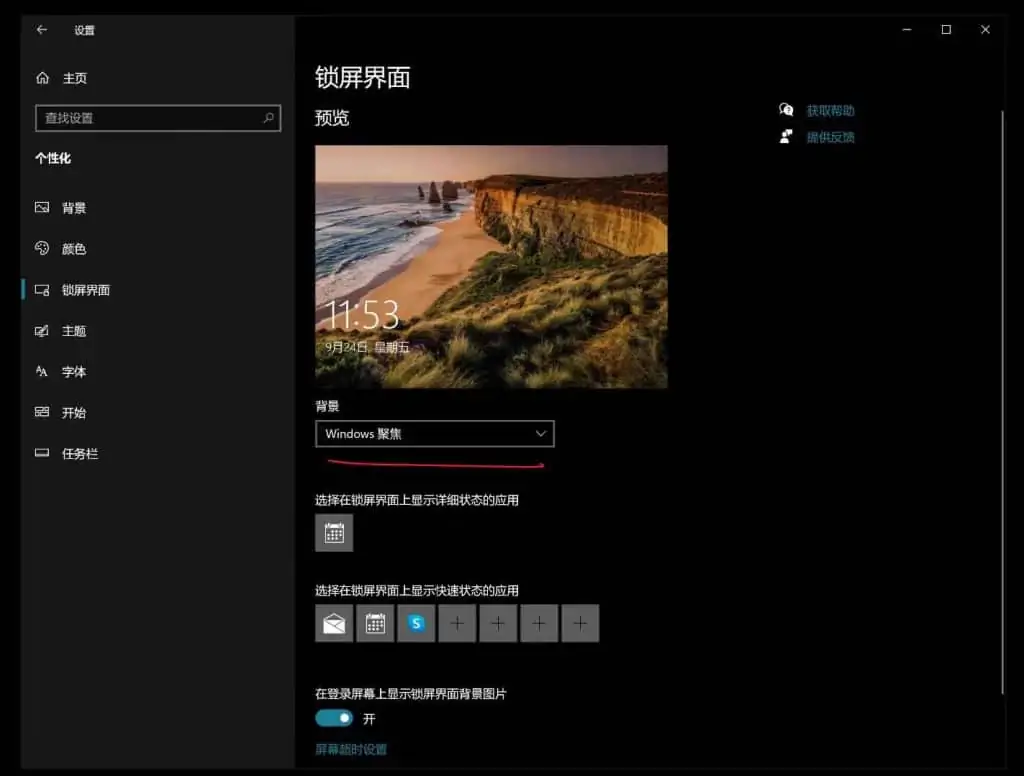The width and height of the screenshot is (1024, 776).
Task: Select the calendar icon under detailed status
Action: click(x=334, y=532)
